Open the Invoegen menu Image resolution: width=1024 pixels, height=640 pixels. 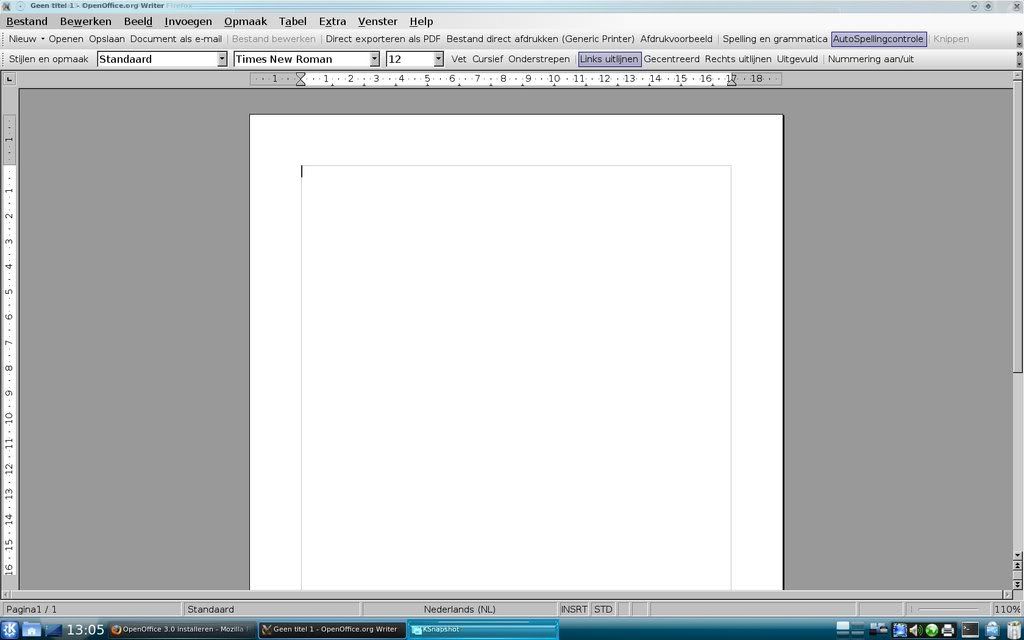tap(188, 21)
